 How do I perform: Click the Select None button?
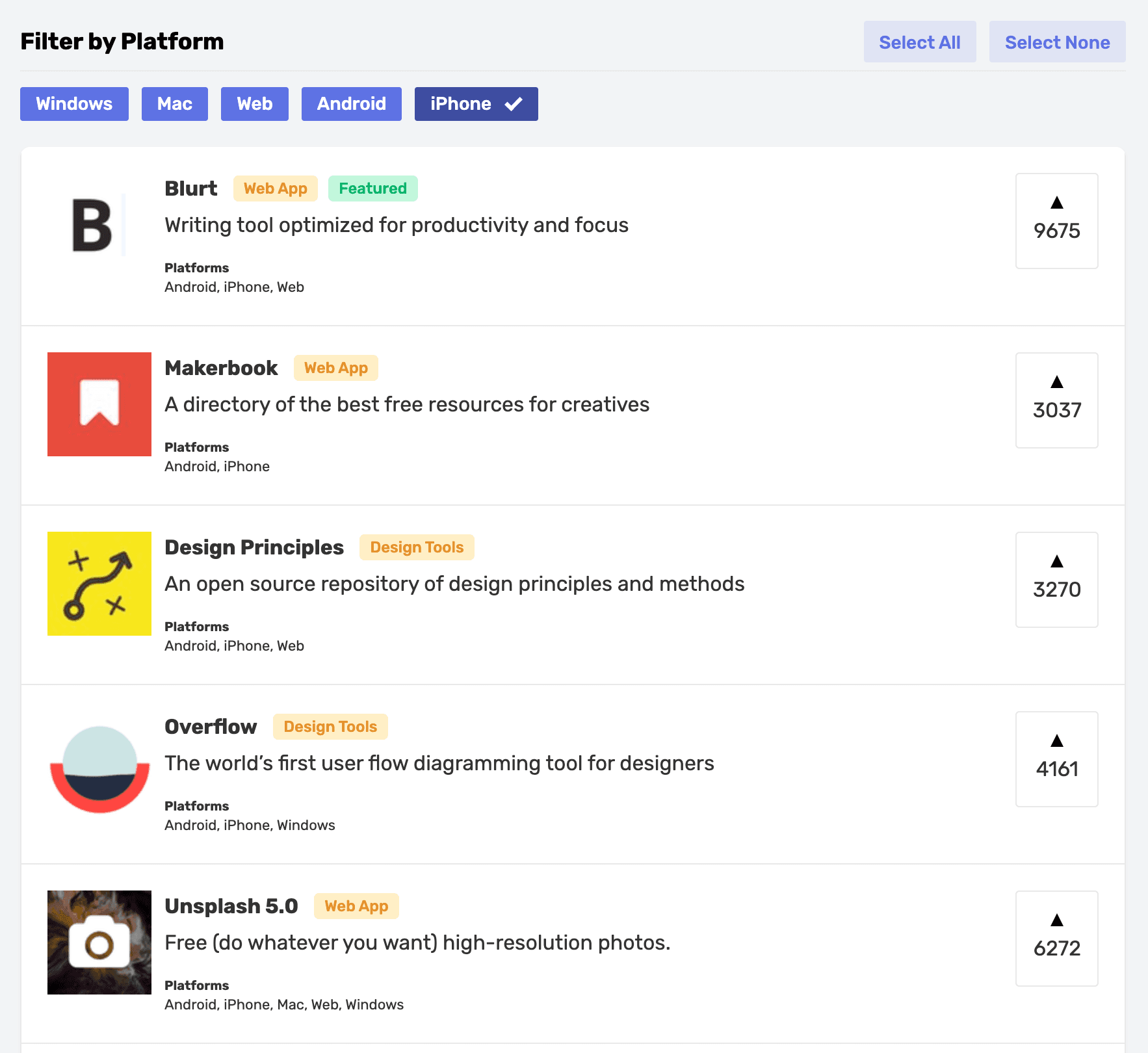click(x=1057, y=42)
